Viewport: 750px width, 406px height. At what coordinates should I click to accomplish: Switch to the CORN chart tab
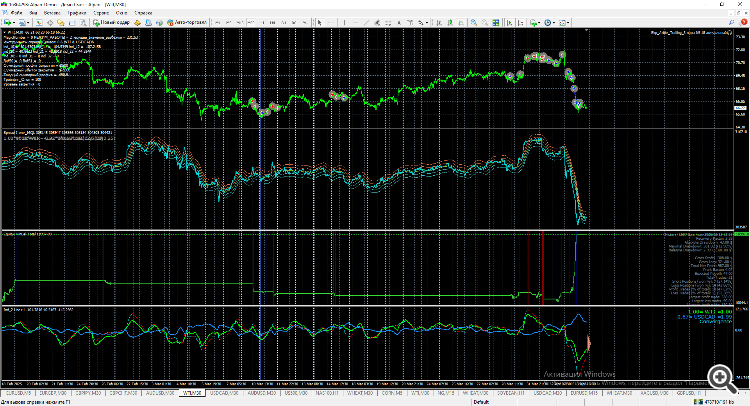[391, 393]
